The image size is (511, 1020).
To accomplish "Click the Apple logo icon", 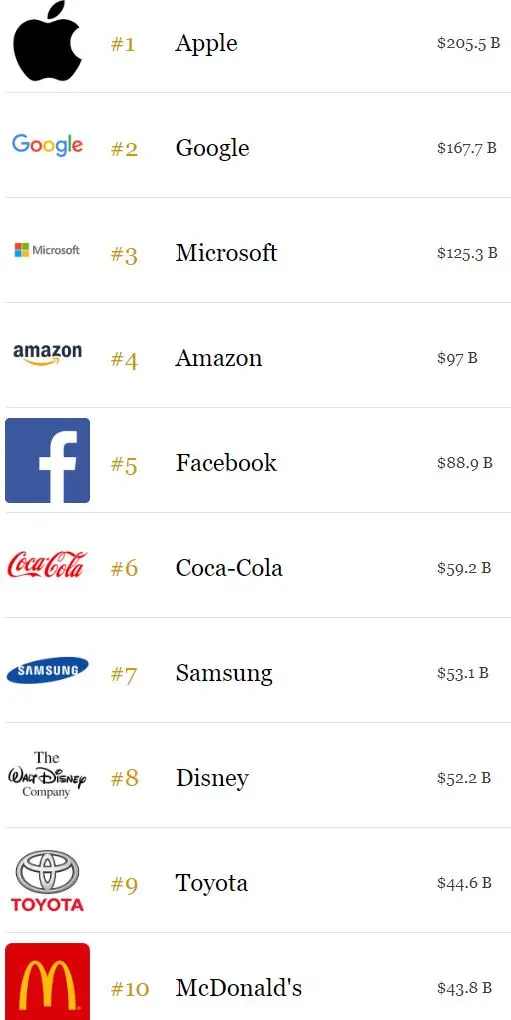I will click(47, 41).
